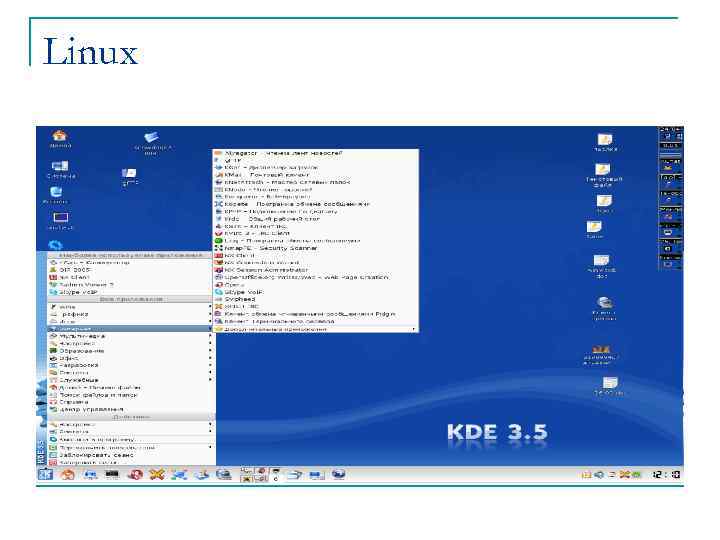Image resolution: width=720 pixels, height=540 pixels.
Task: Click the orange X icon in the taskbar
Action: (x=157, y=474)
